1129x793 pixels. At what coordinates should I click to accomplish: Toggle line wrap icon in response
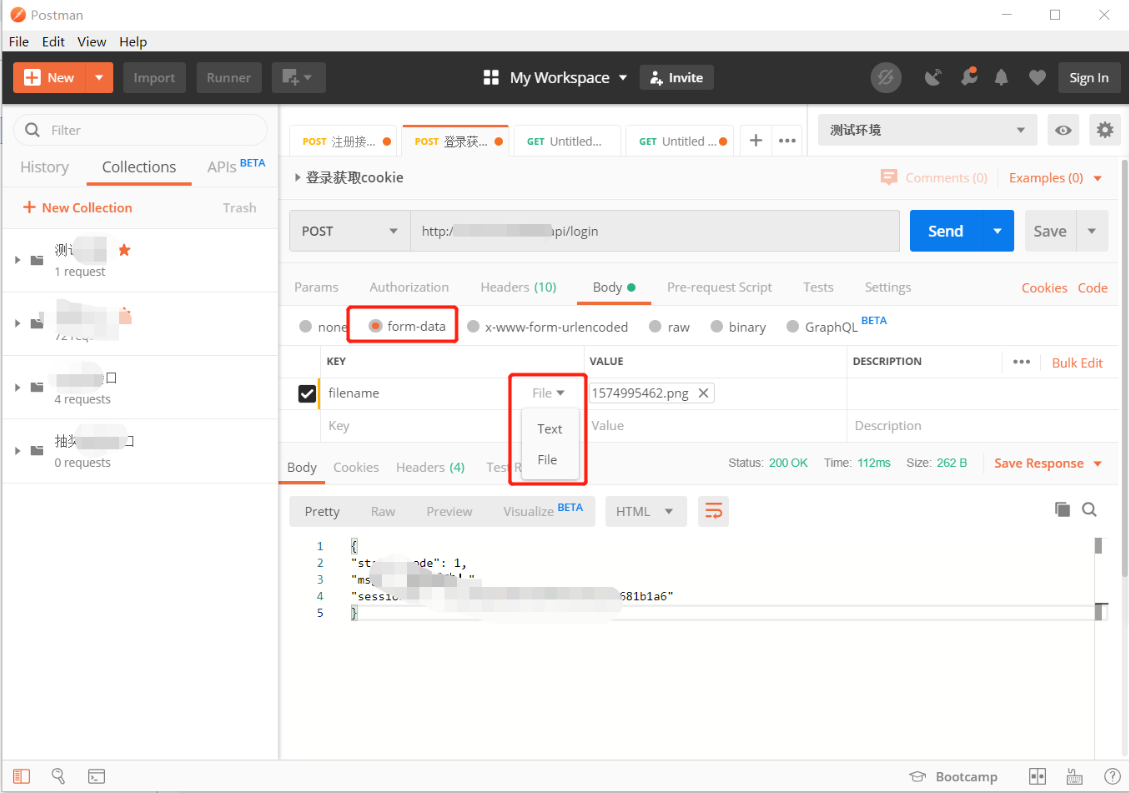pos(714,511)
